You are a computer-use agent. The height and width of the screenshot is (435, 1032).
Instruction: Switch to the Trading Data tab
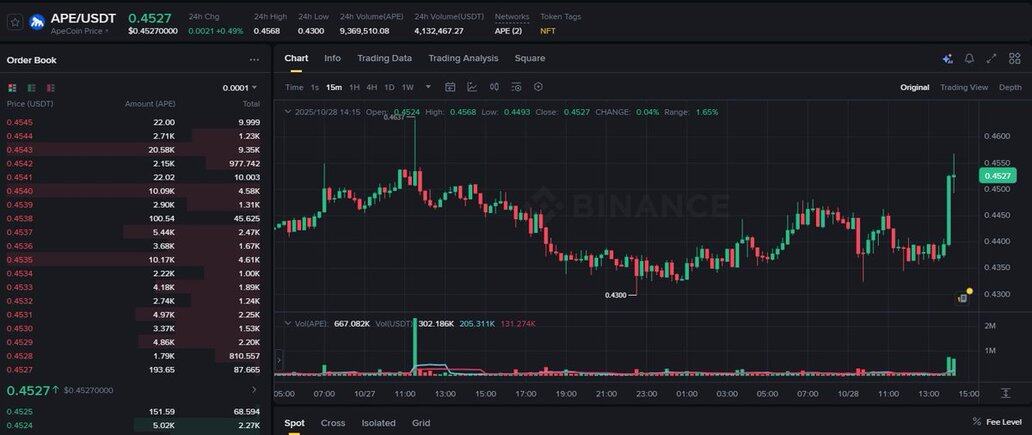tap(384, 58)
